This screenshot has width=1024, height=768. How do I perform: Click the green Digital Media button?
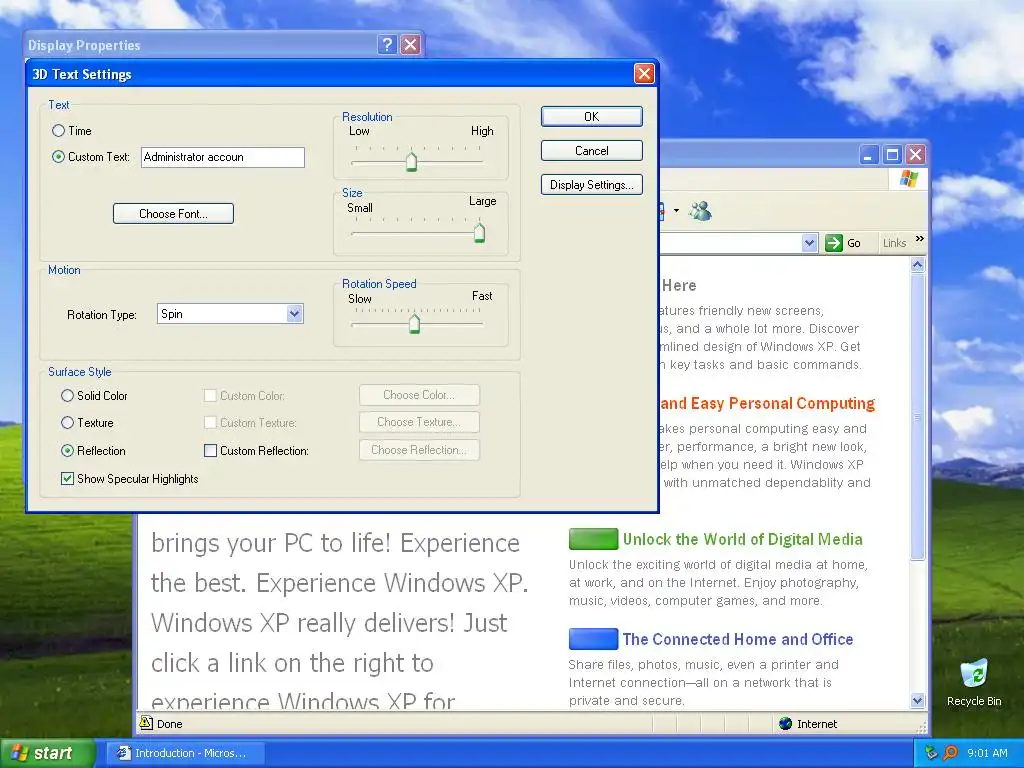click(x=593, y=539)
